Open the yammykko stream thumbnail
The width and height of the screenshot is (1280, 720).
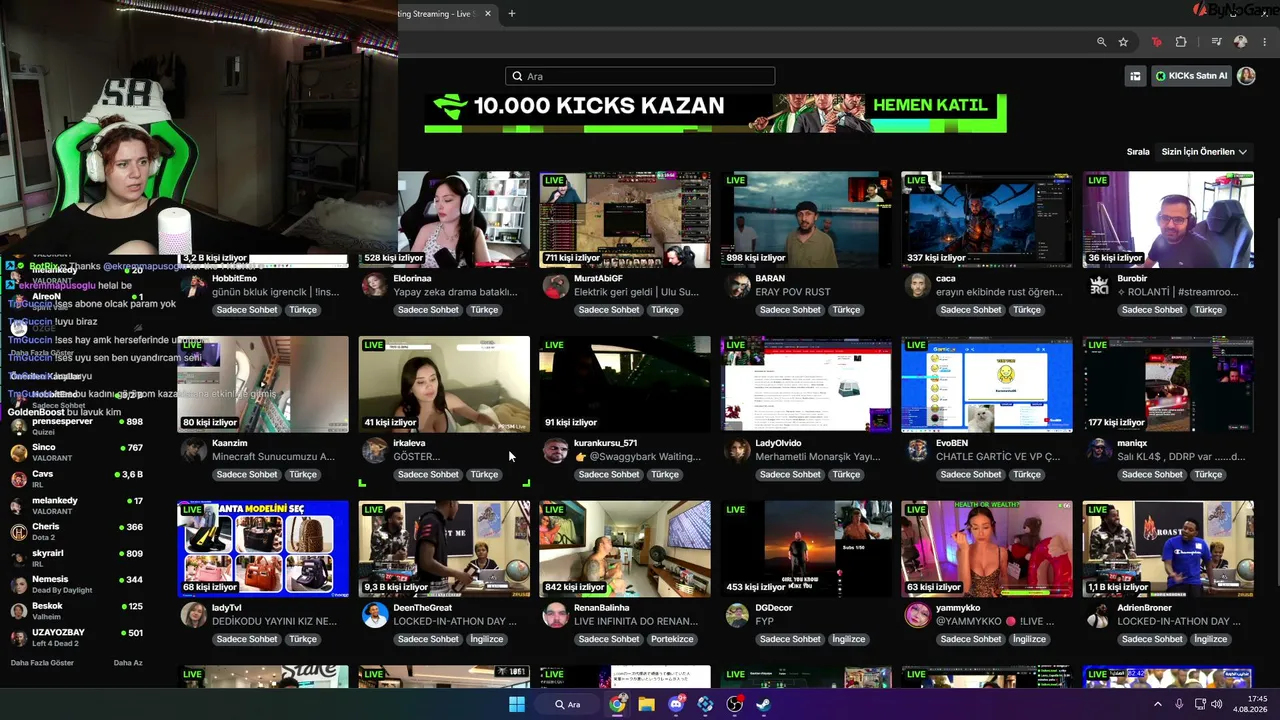pos(987,549)
